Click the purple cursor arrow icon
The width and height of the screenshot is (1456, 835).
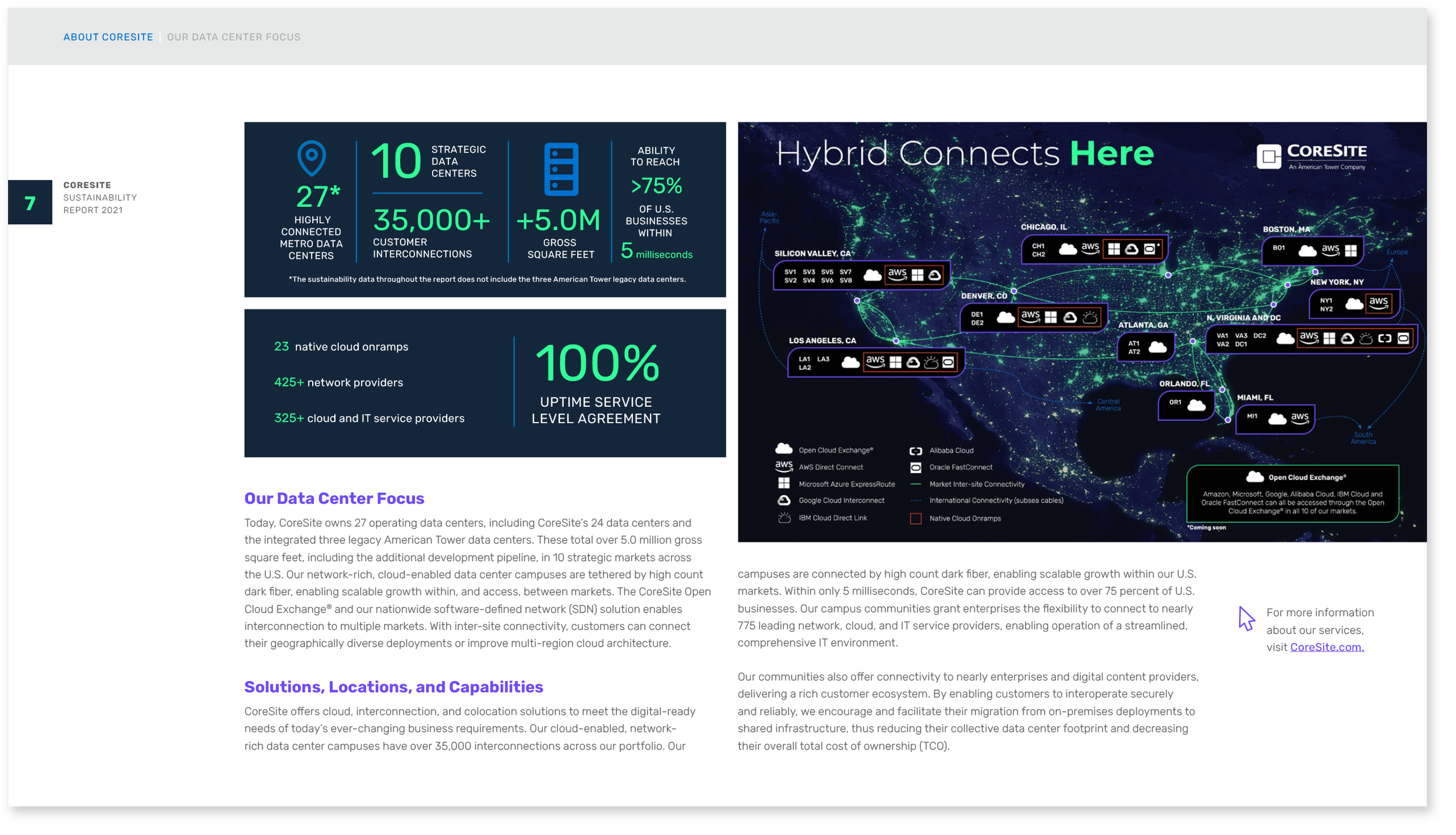pos(1246,618)
